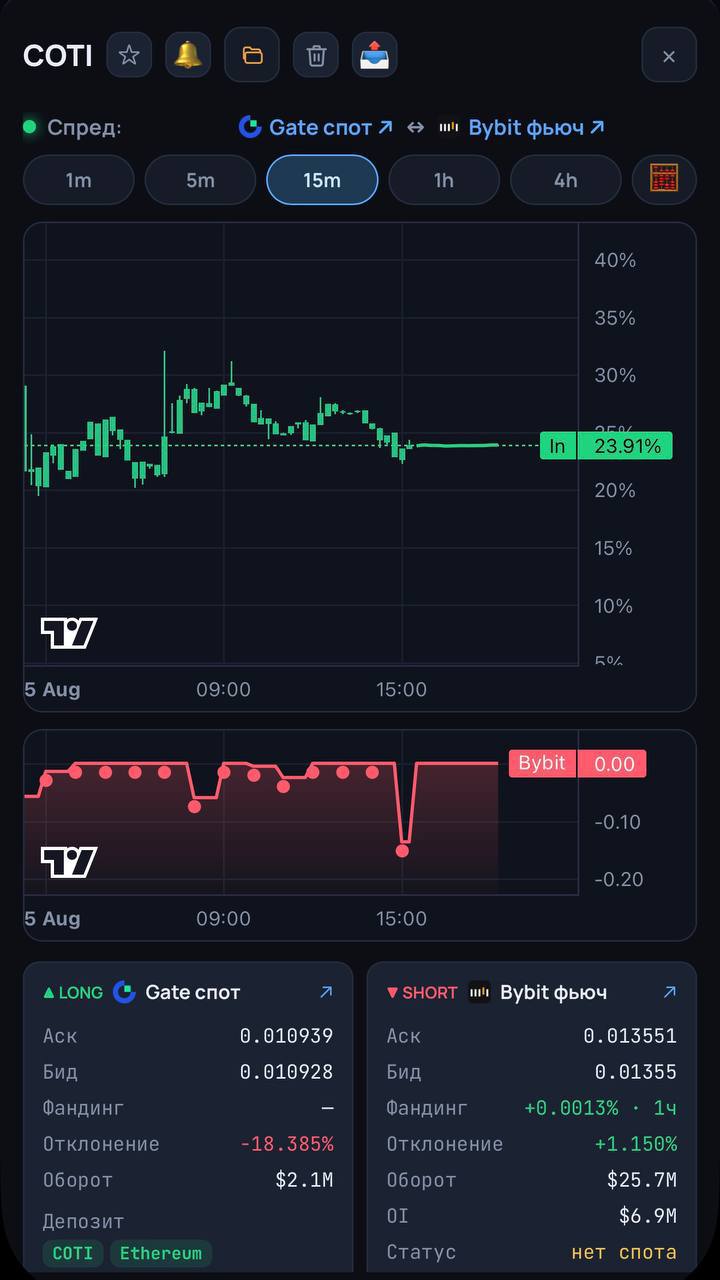Click the Спред: label

(x=84, y=128)
